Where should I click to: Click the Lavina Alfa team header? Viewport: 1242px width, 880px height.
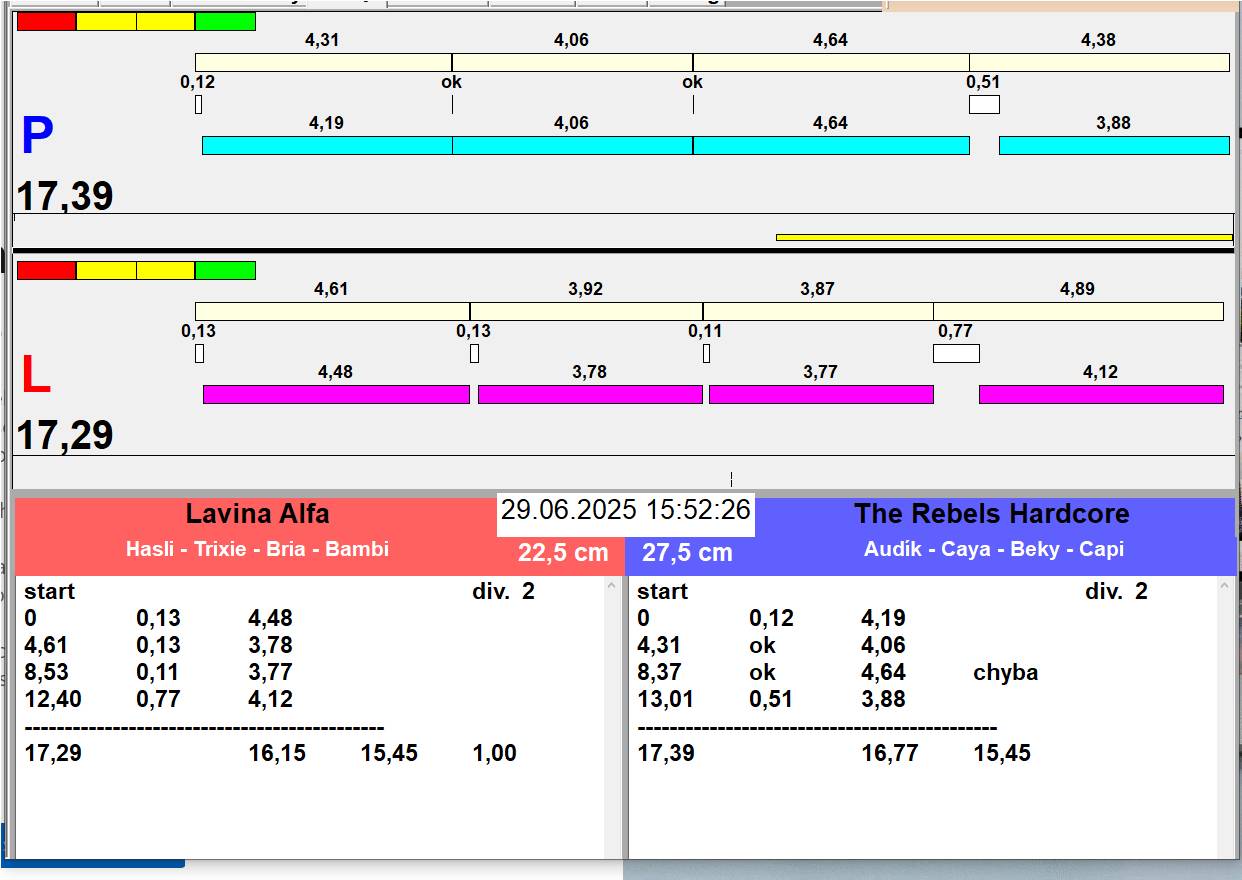tap(257, 515)
